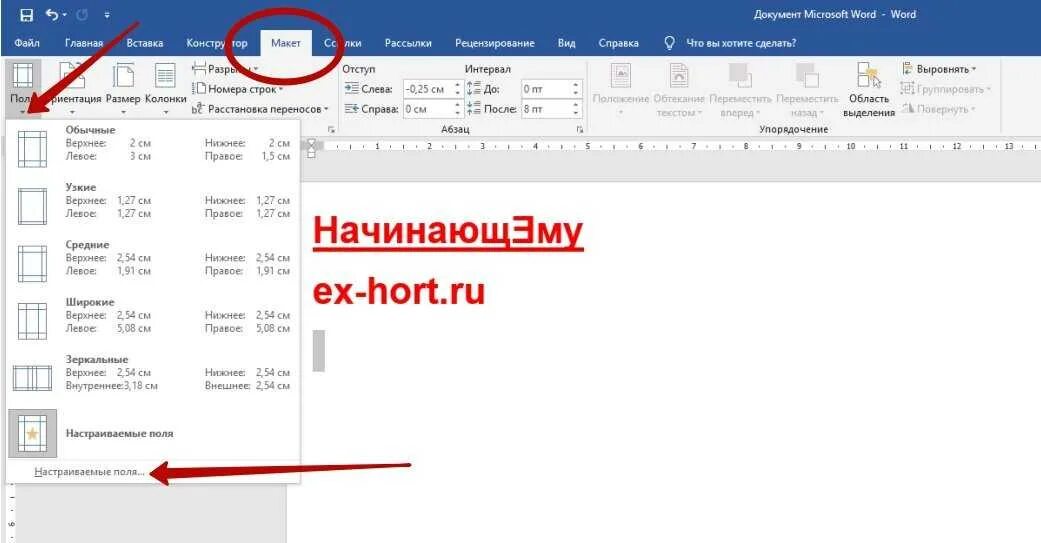Open Номера строк line numbers dropdown
The width and height of the screenshot is (1041, 543).
[238, 89]
